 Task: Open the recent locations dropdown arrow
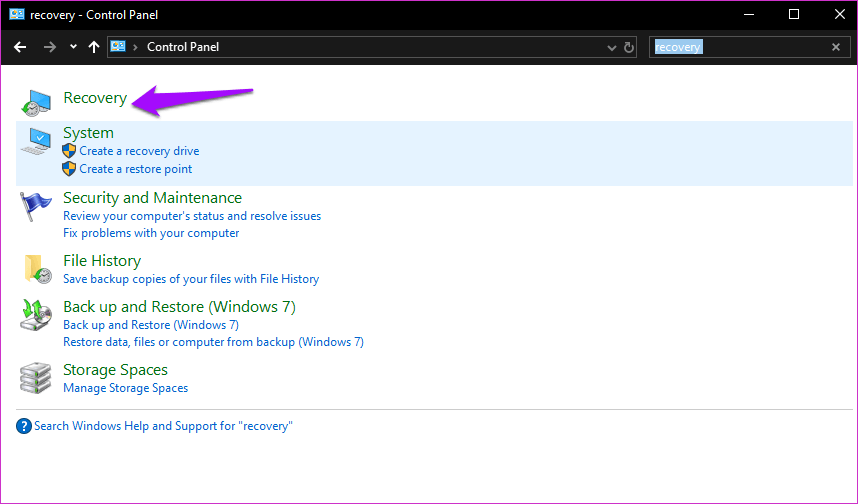[x=73, y=47]
